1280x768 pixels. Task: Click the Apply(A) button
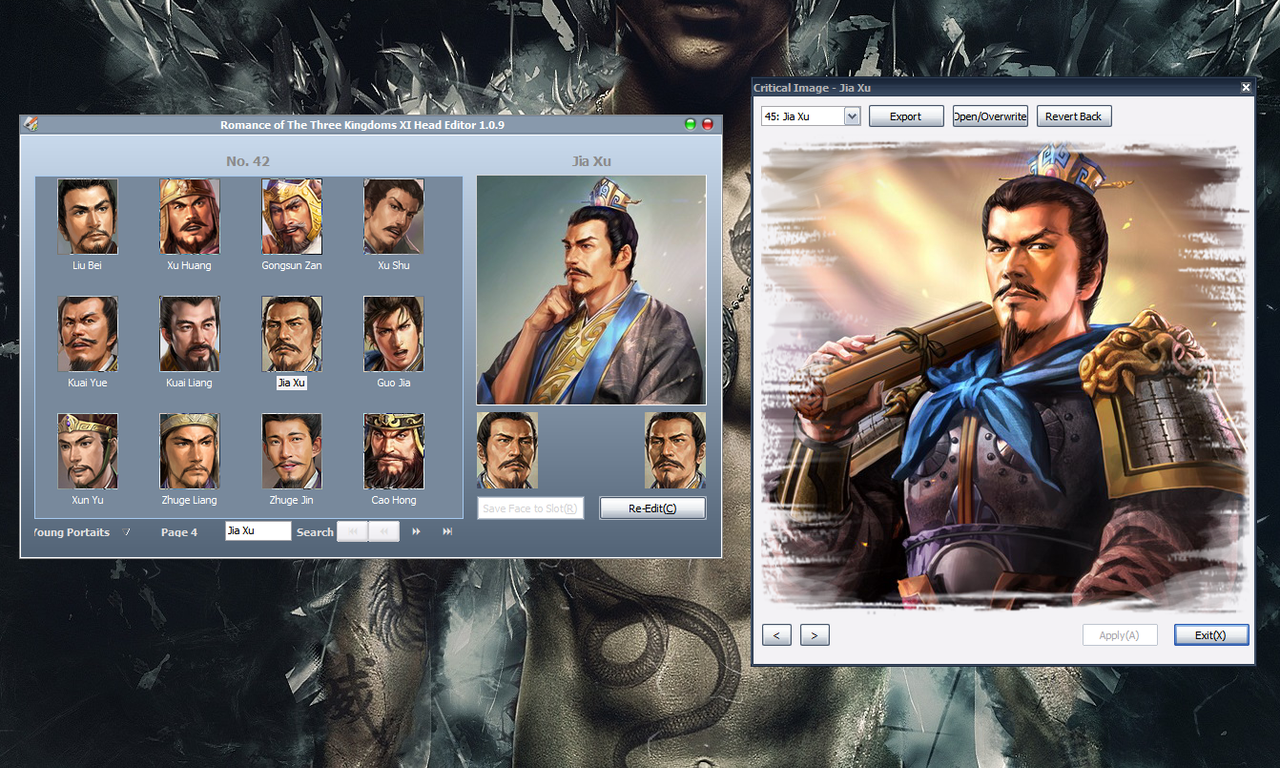point(1120,635)
